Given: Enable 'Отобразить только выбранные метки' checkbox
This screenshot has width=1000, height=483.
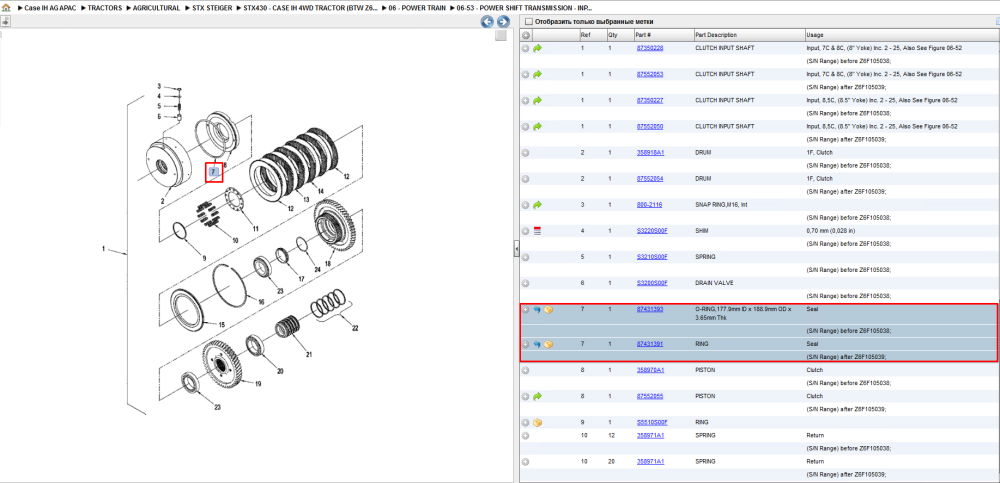Looking at the screenshot, I should 528,22.
